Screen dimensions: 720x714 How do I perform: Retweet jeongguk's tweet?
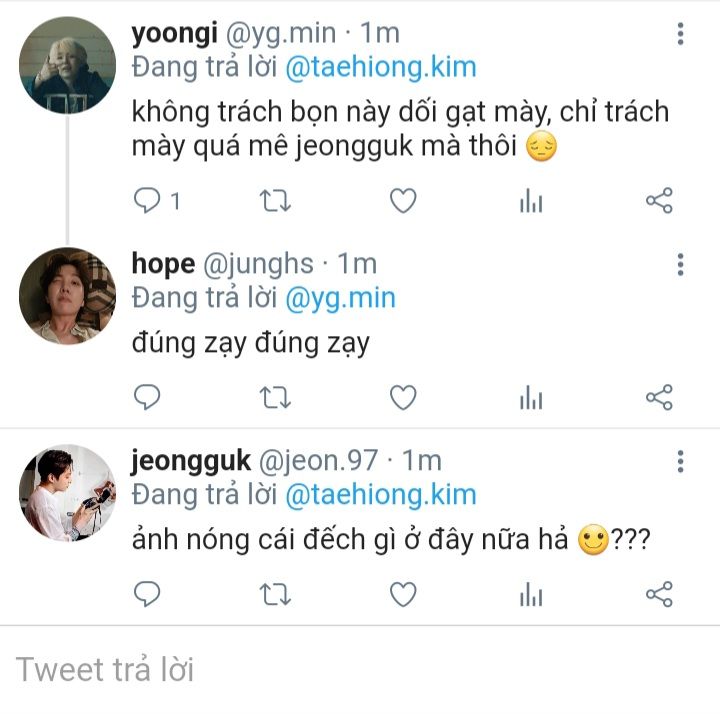pyautogui.click(x=274, y=595)
